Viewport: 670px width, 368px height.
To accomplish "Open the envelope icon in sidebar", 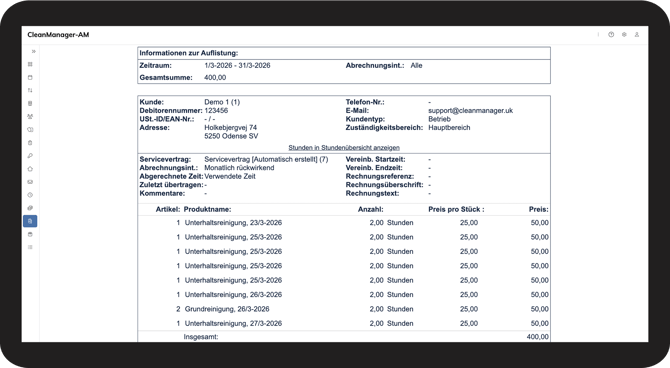I will coord(30,182).
